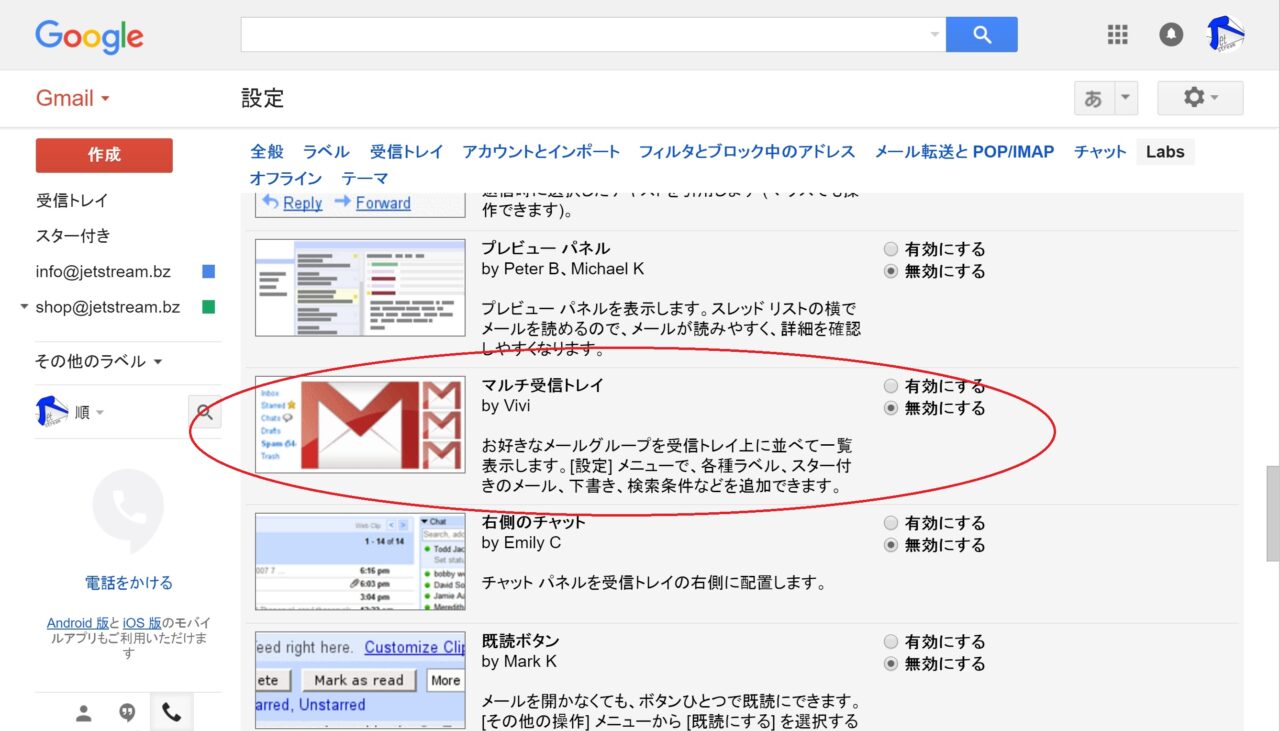
Task: Click inside the Google search text field
Action: point(585,35)
